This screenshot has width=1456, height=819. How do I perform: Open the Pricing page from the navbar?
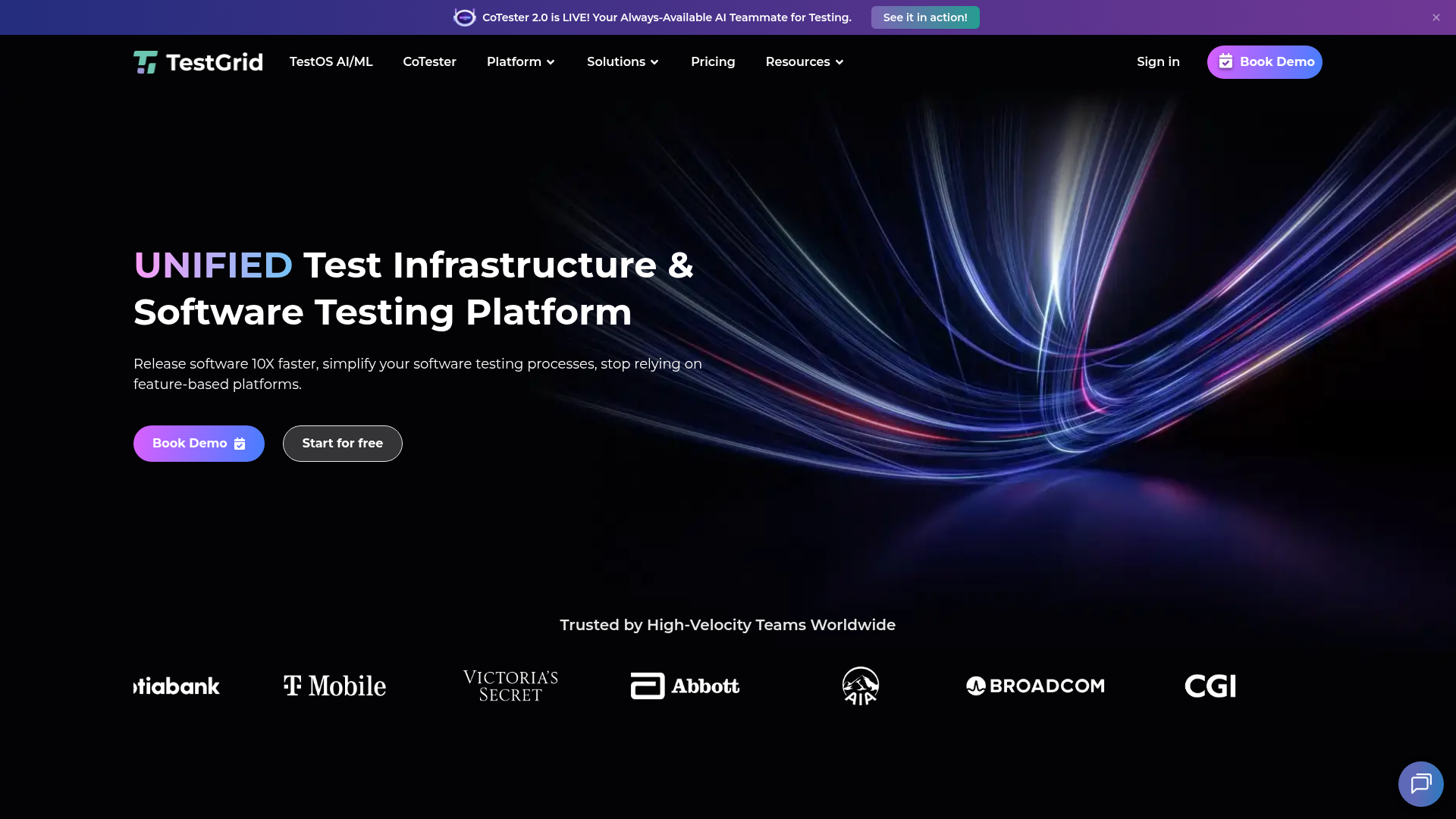[x=713, y=61]
